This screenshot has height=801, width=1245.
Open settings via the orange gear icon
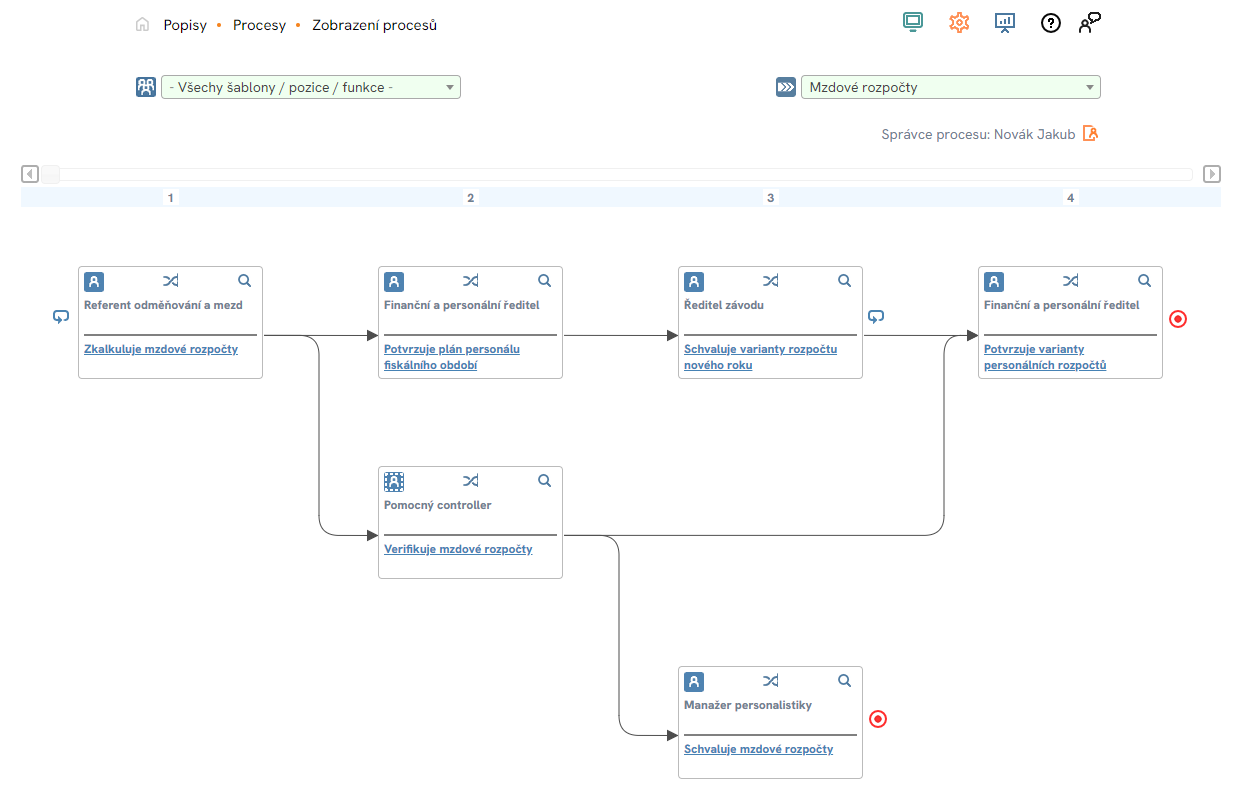pos(959,23)
